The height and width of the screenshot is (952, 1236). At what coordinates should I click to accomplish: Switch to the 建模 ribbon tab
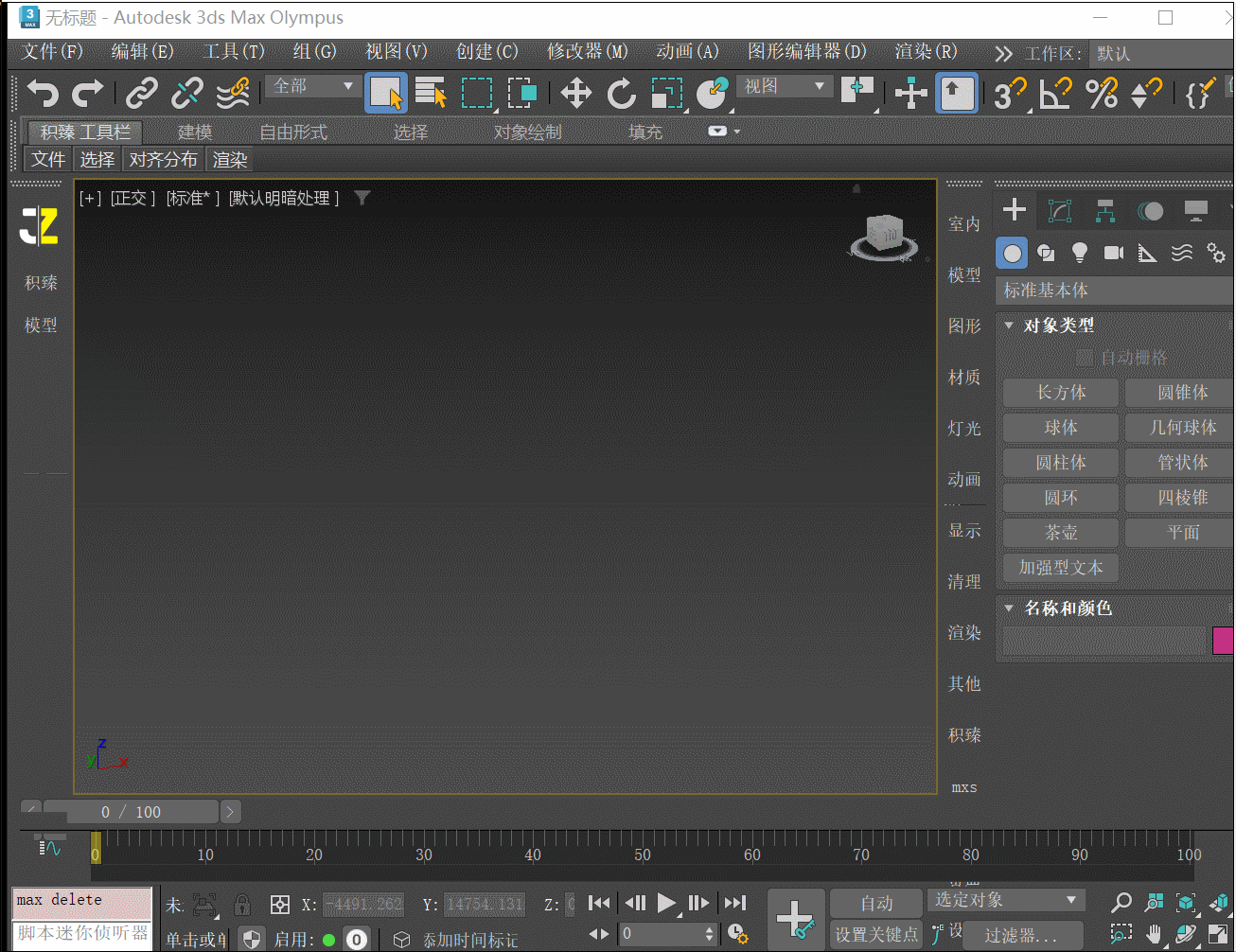pos(195,132)
